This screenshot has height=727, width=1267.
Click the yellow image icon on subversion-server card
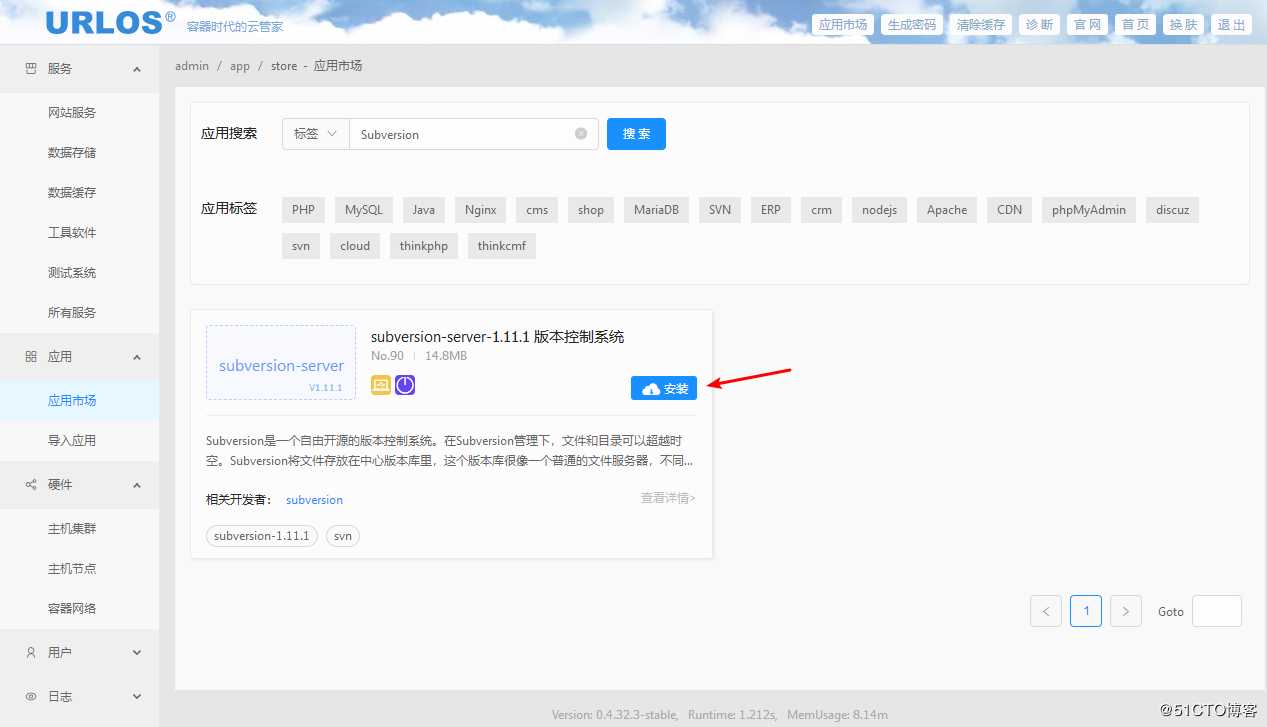click(x=381, y=385)
